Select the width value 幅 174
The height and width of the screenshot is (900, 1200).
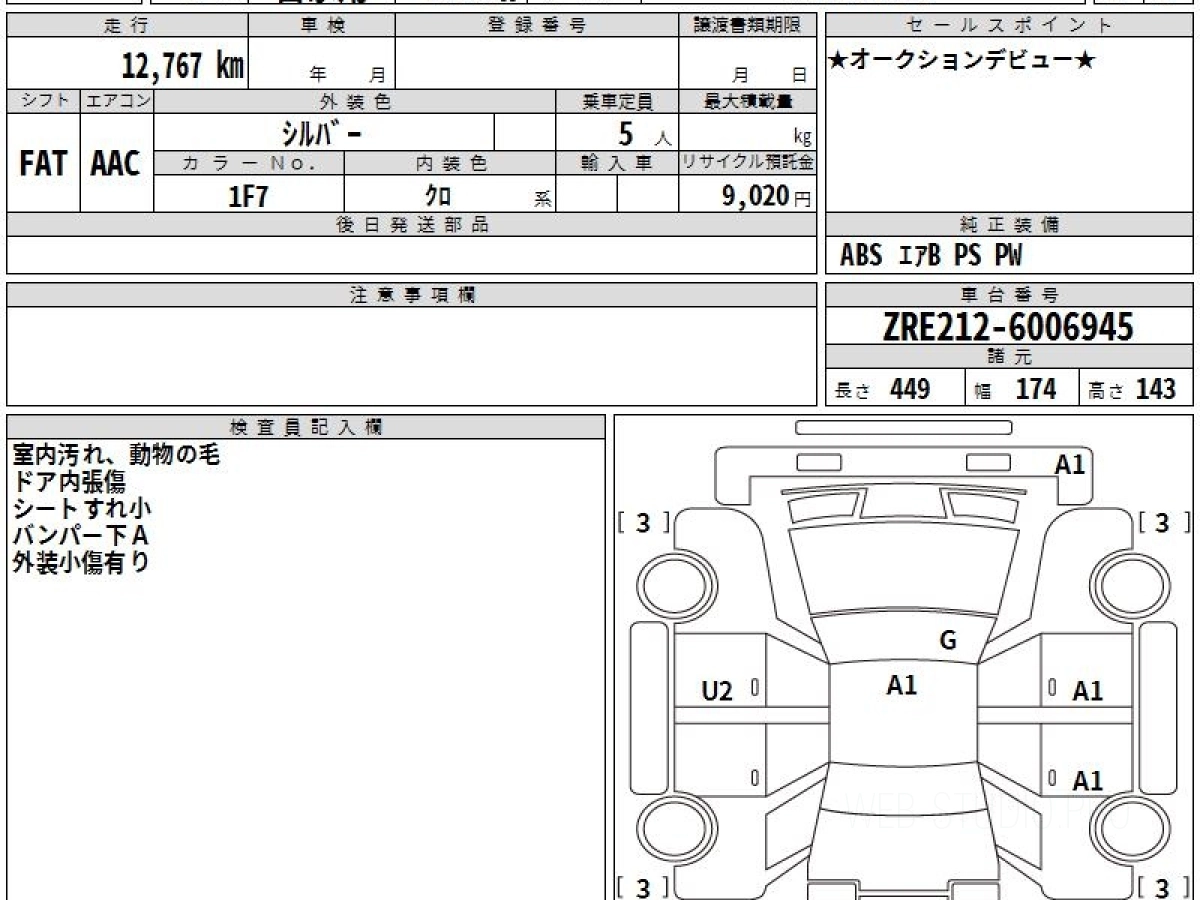(x=1016, y=389)
